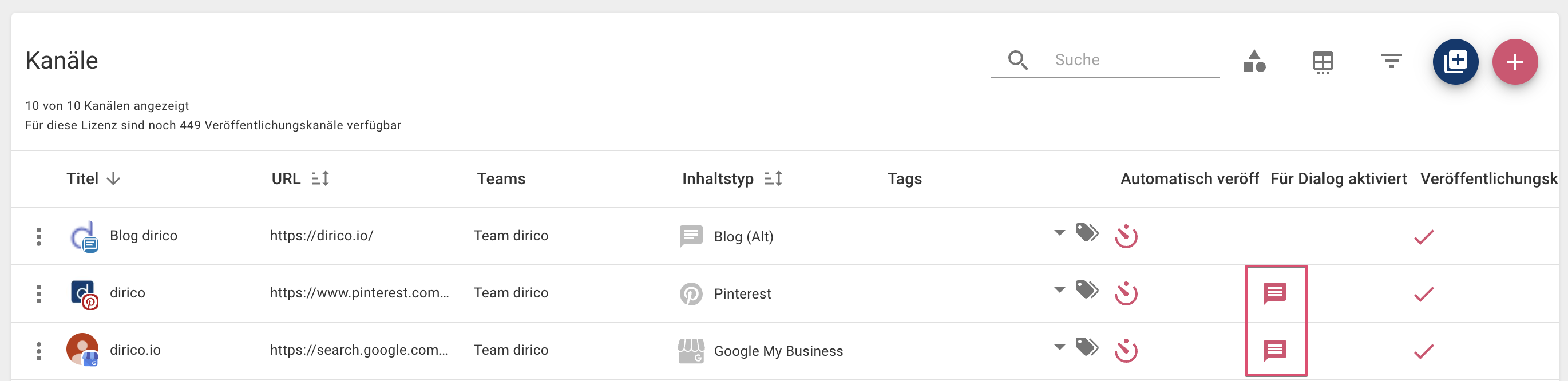The width and height of the screenshot is (1568, 381).
Task: Toggle dialog chat icon for dirico.io row
Action: 1274,351
